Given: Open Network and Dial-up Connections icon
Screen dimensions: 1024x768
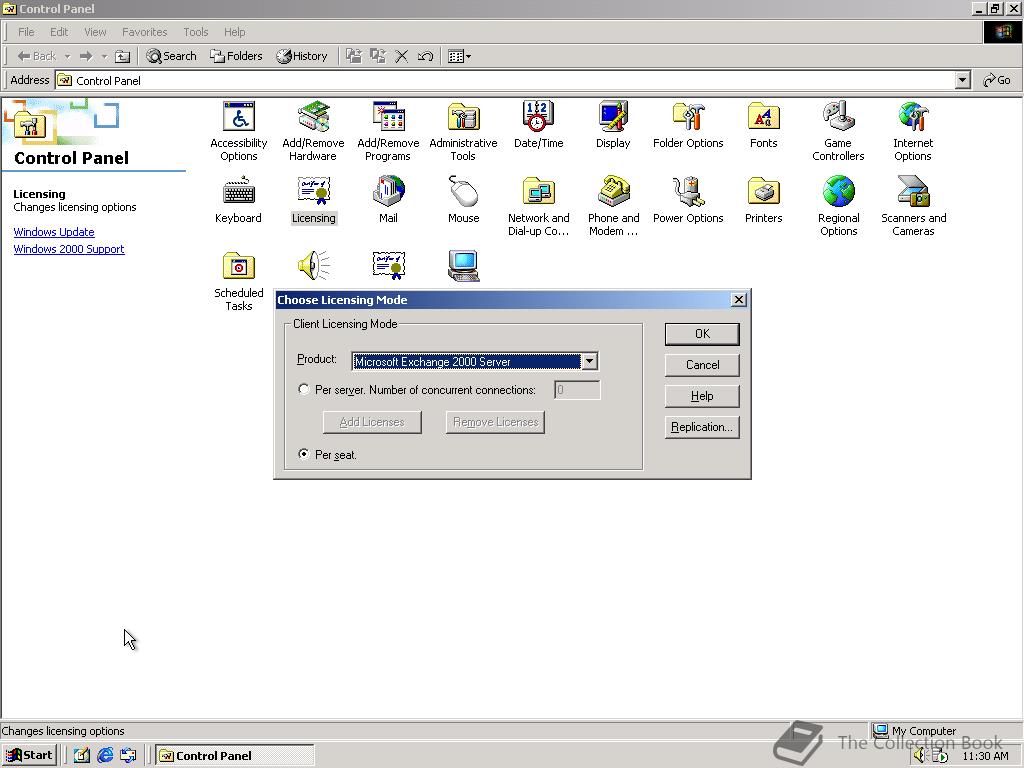Looking at the screenshot, I should point(538,206).
